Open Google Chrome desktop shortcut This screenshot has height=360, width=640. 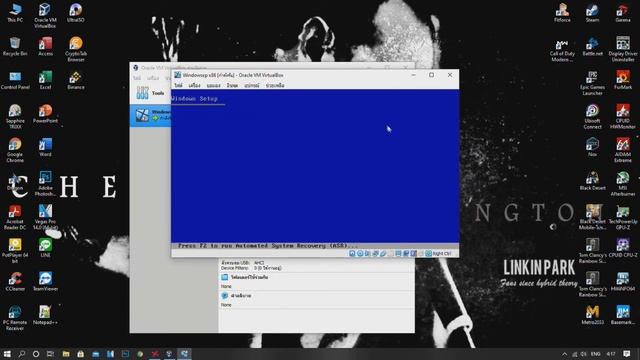tap(15, 150)
